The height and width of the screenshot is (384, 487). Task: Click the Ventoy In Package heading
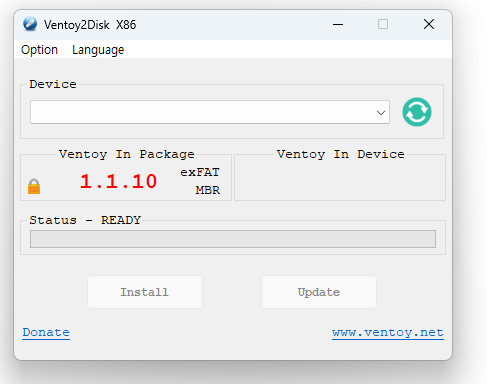click(127, 154)
